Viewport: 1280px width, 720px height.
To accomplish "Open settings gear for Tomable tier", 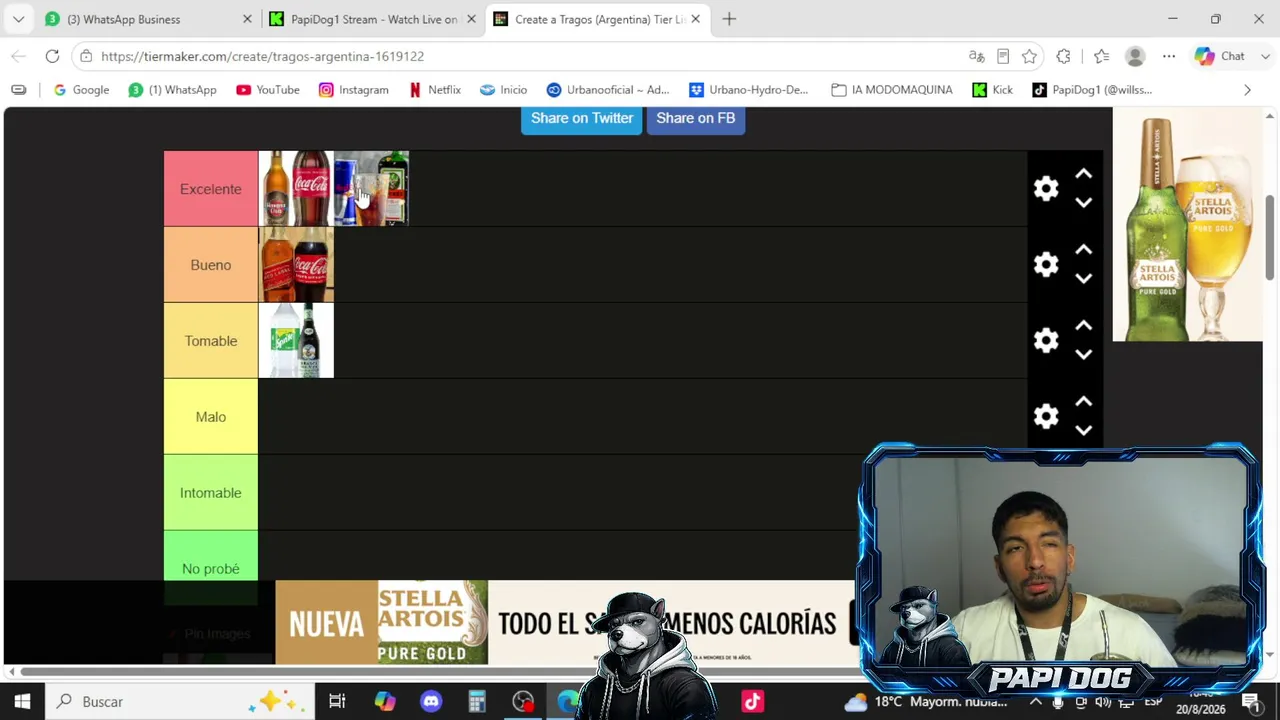I will click(x=1046, y=340).
